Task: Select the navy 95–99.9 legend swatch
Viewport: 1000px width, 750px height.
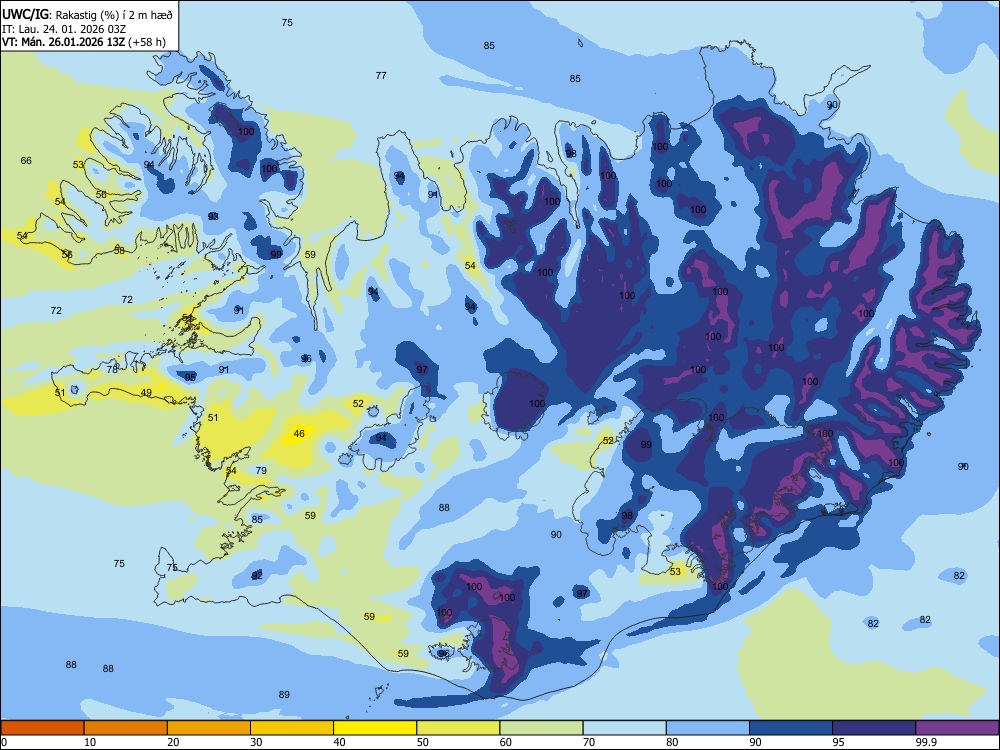Action: (x=874, y=728)
